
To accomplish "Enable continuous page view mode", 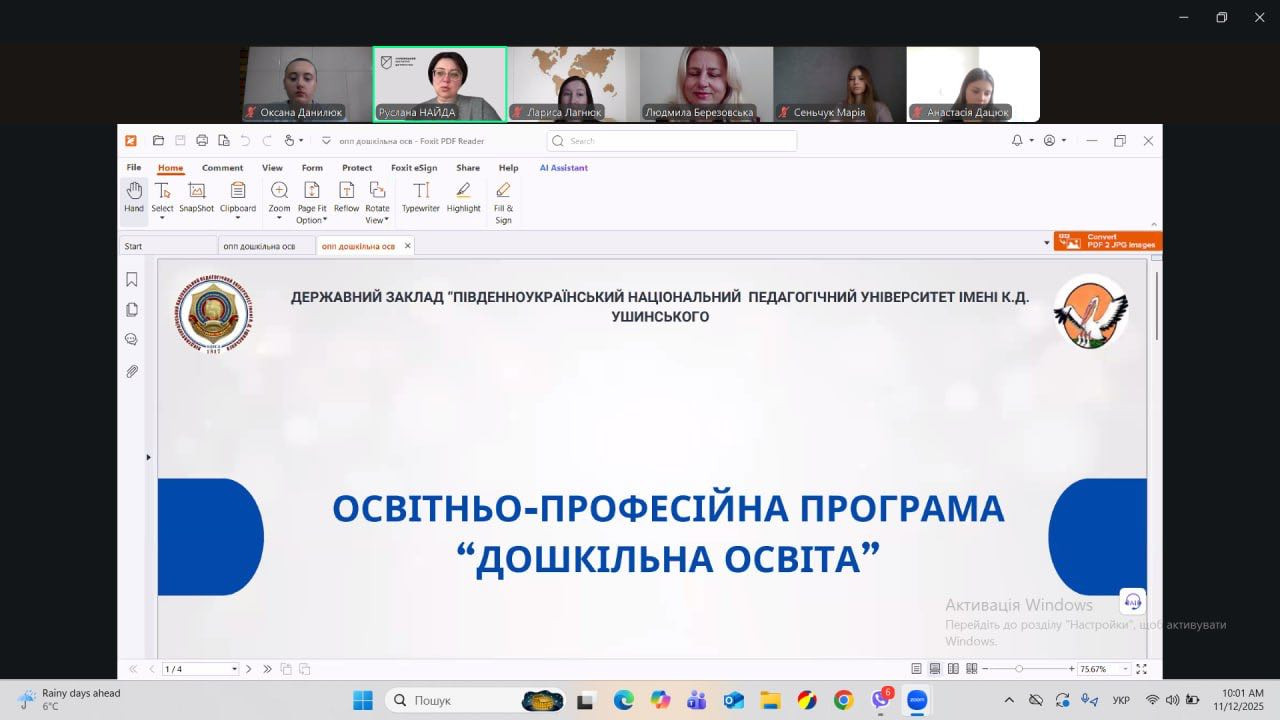I will point(935,669).
